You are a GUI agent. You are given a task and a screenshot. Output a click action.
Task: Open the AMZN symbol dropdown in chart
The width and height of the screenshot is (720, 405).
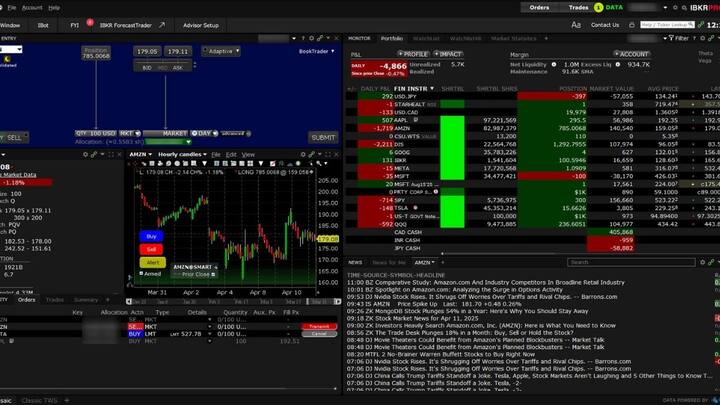141,155
